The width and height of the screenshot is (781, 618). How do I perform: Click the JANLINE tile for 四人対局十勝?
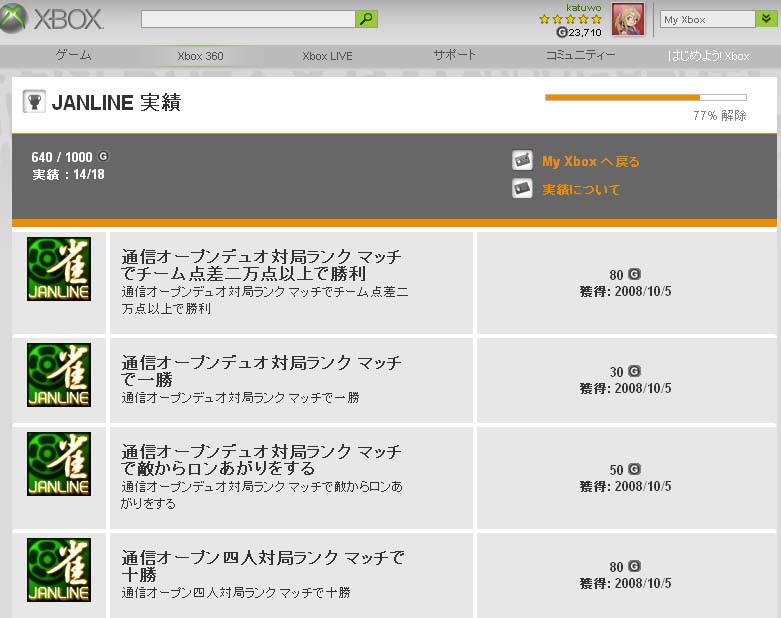(x=59, y=570)
